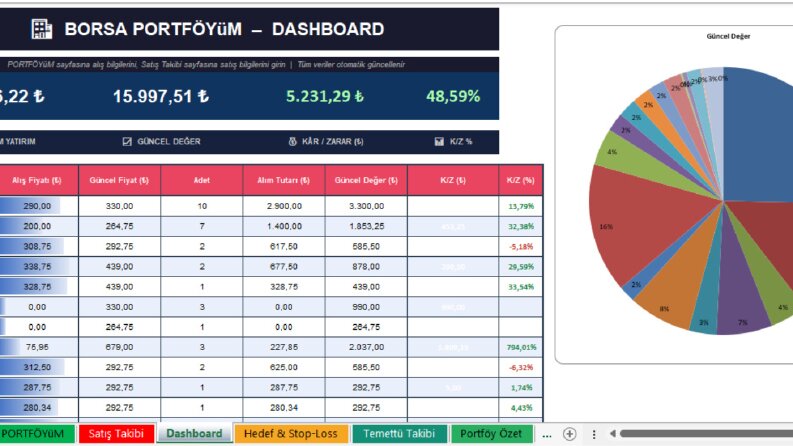Select the K/Z (₺) column header
Viewport: 793px width, 446px height.
click(x=453, y=180)
